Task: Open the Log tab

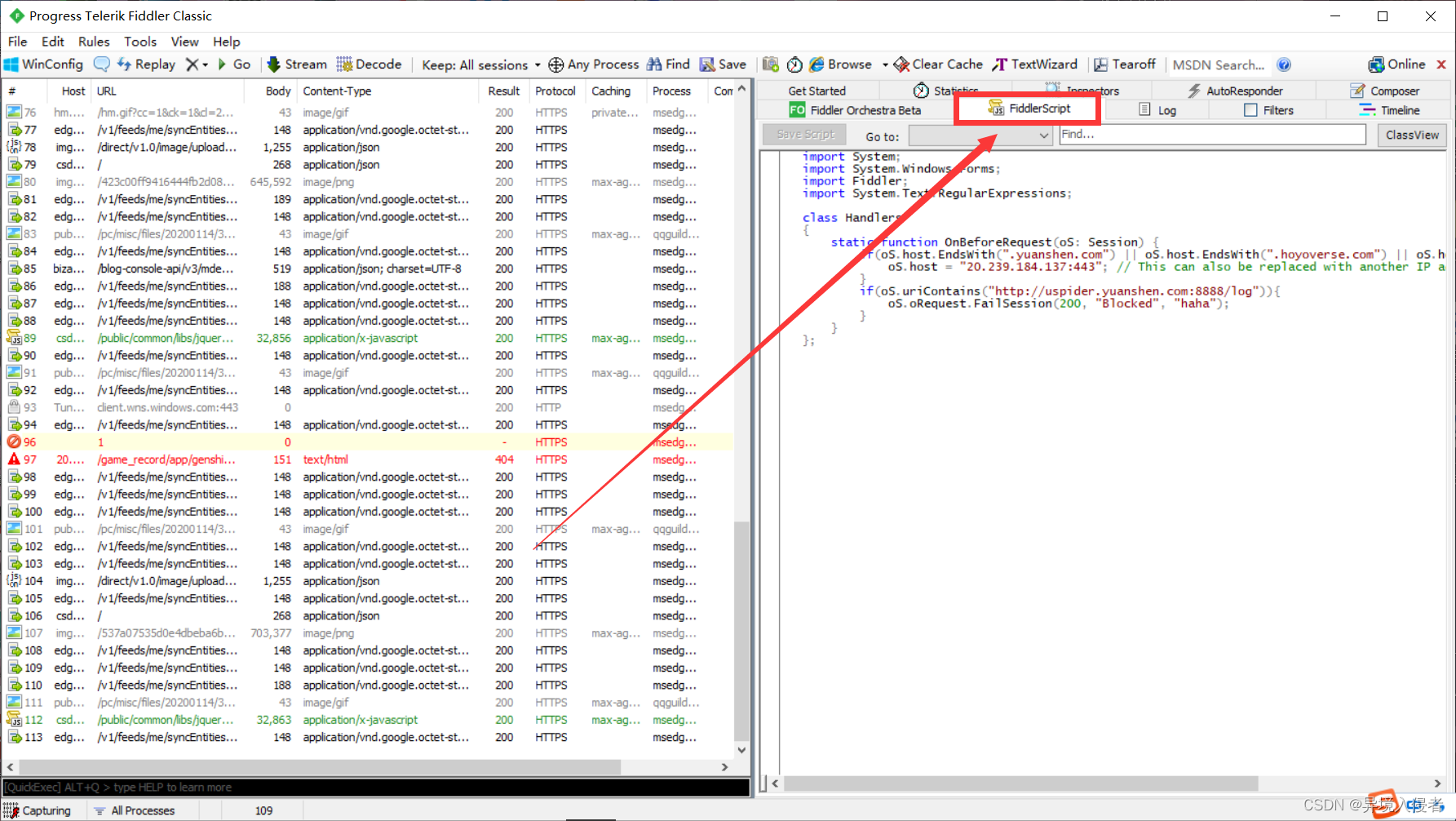Action: point(1157,110)
